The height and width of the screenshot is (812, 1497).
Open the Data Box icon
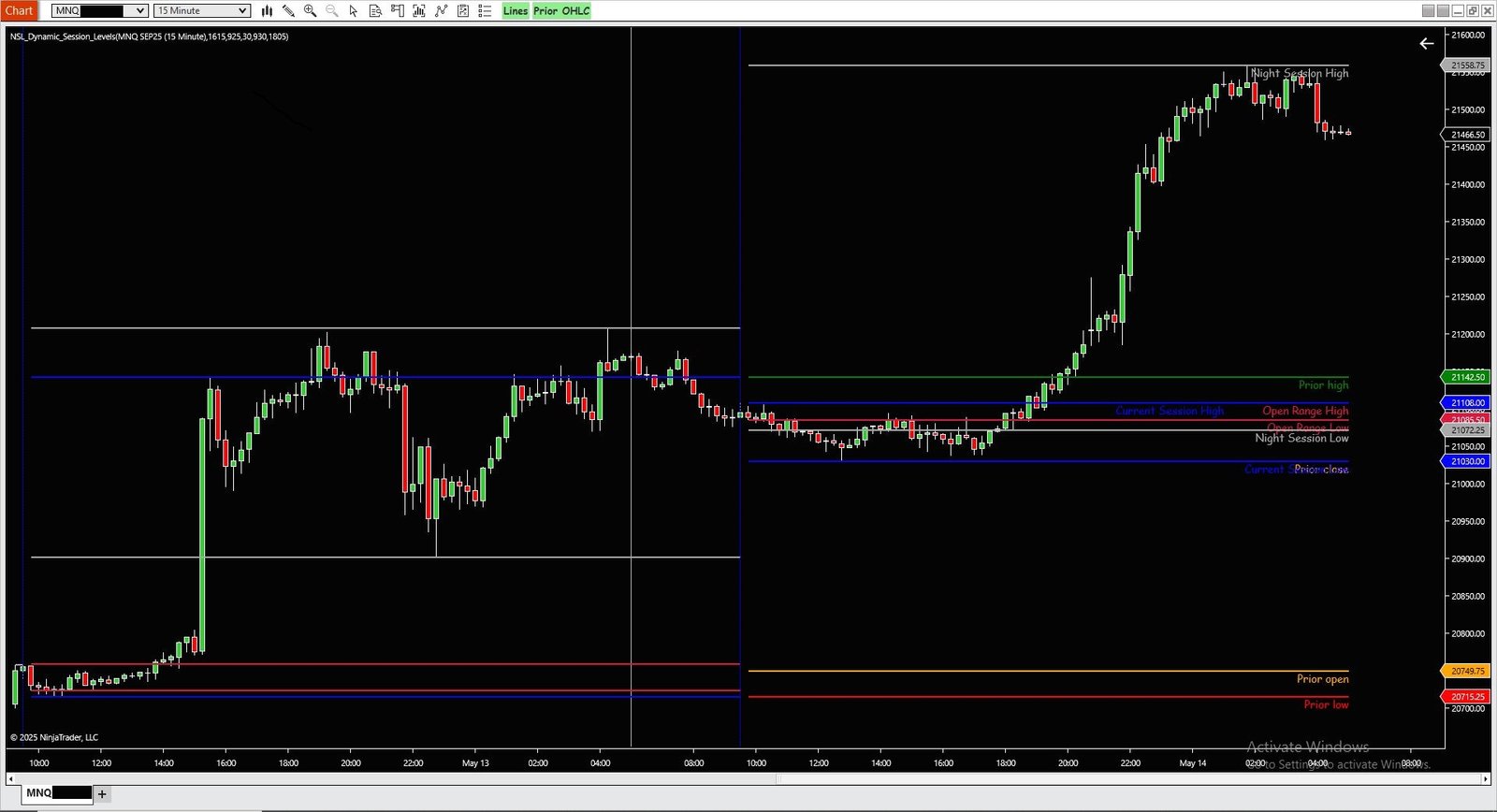(x=375, y=11)
